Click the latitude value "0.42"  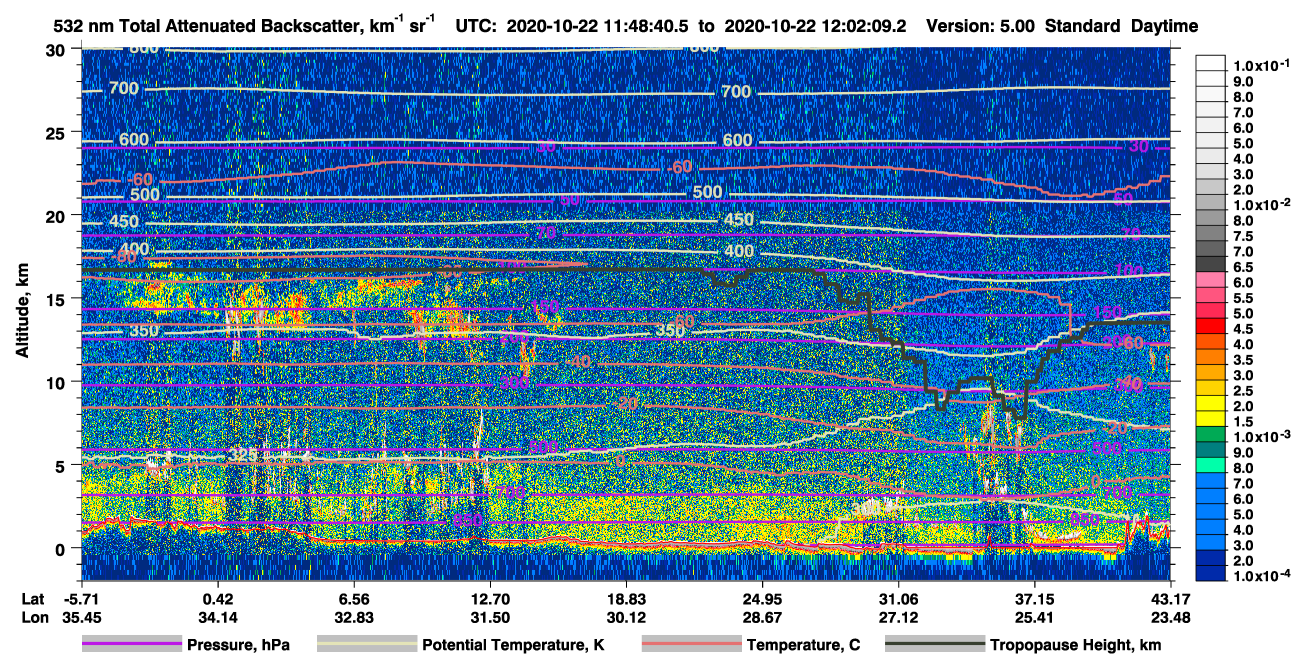click(x=218, y=599)
